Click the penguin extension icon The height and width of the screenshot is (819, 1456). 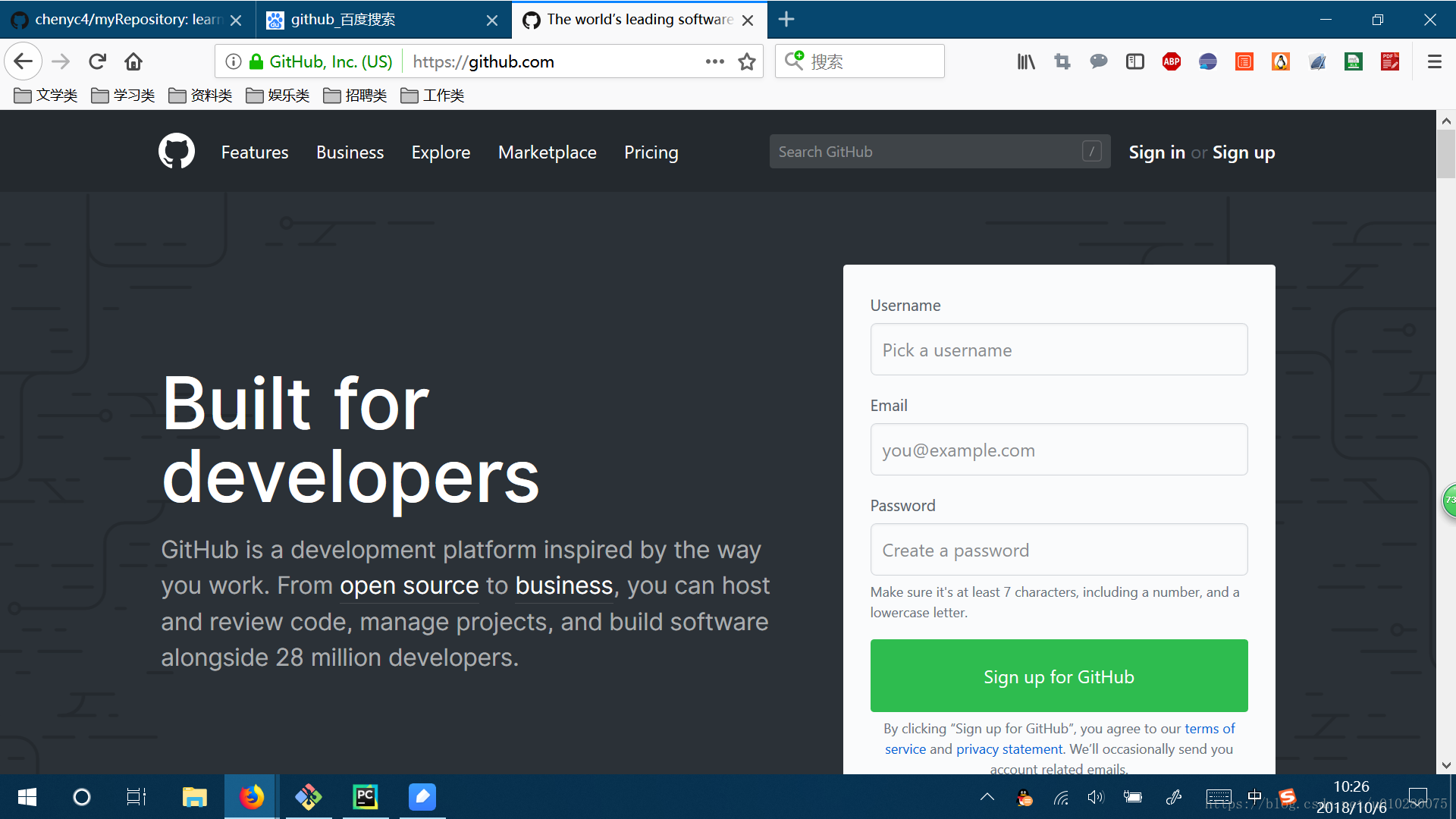tap(1281, 61)
